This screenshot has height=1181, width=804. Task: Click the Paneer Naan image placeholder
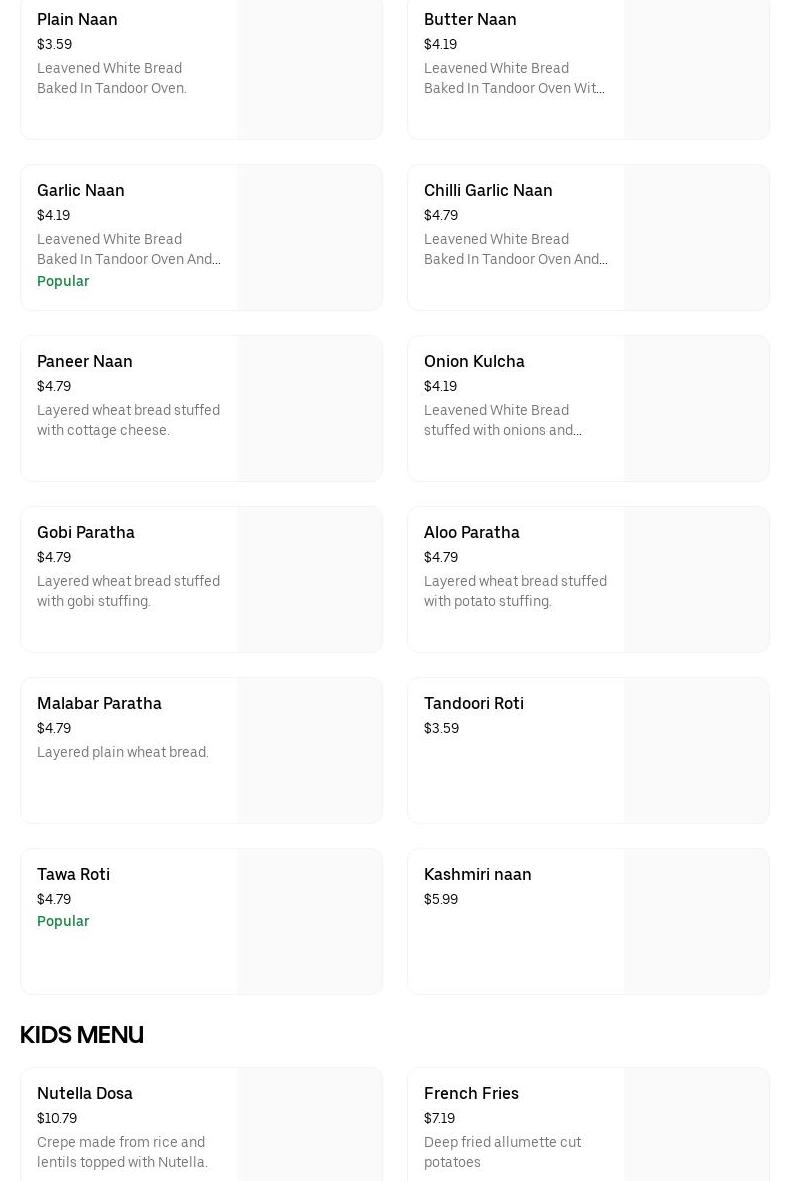(x=310, y=409)
